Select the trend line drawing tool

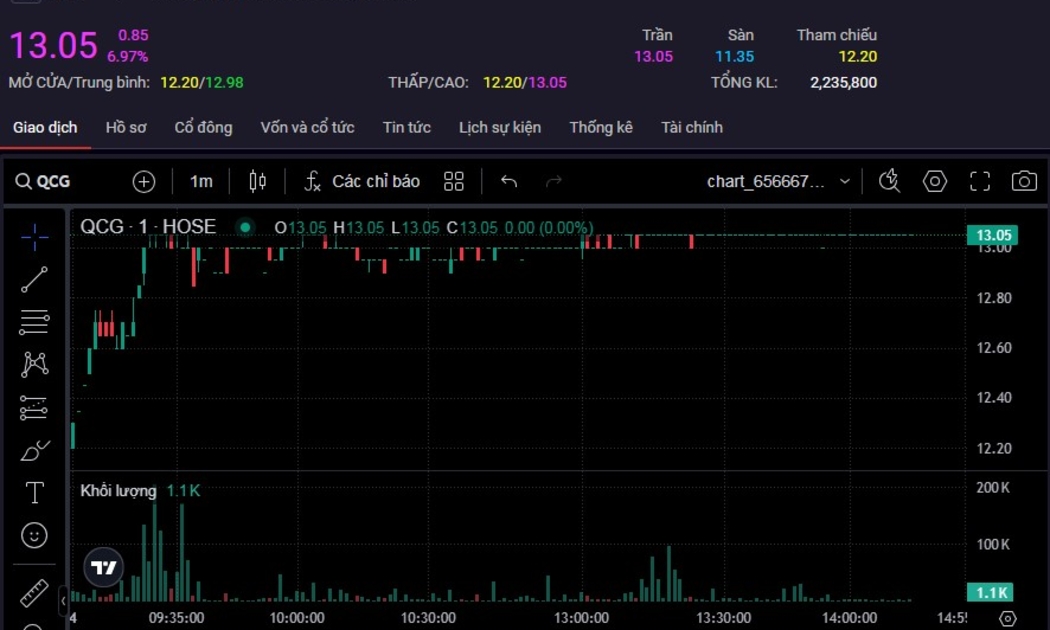(34, 280)
